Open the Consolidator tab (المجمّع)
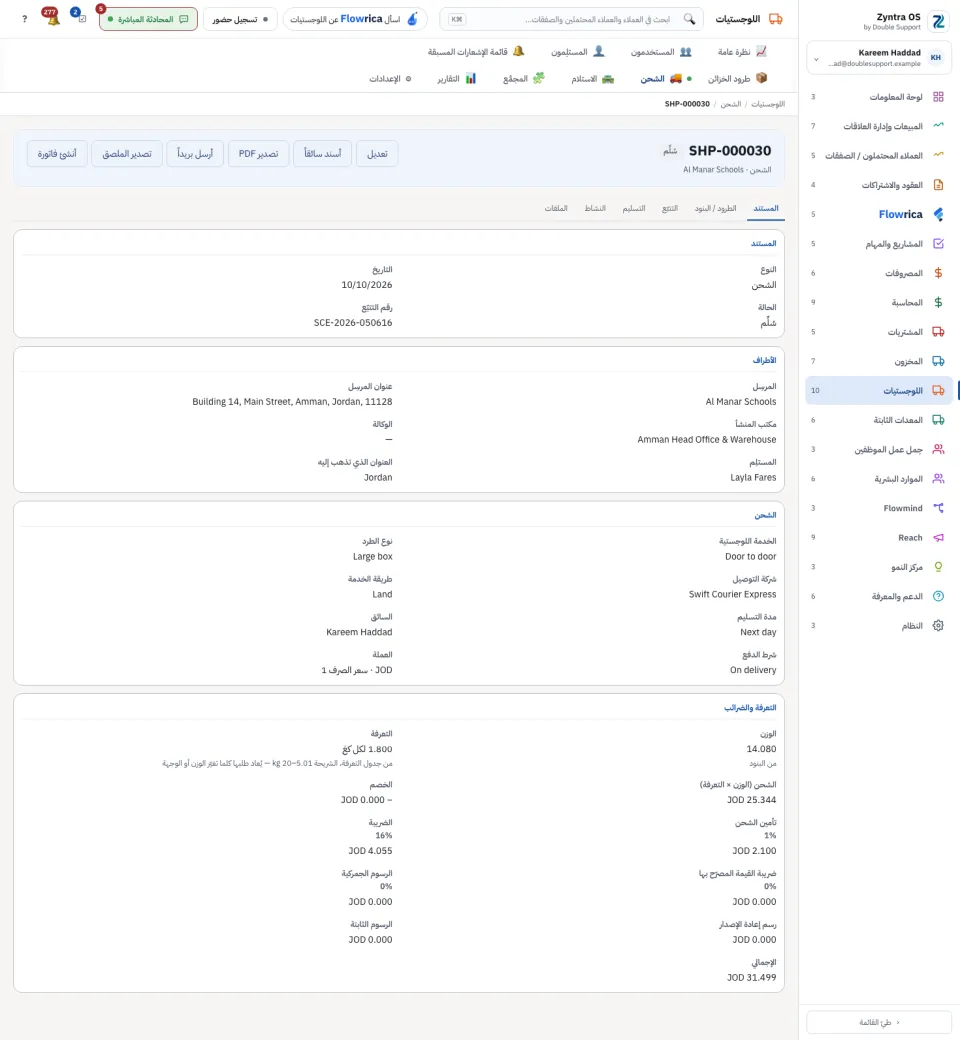 click(x=523, y=78)
